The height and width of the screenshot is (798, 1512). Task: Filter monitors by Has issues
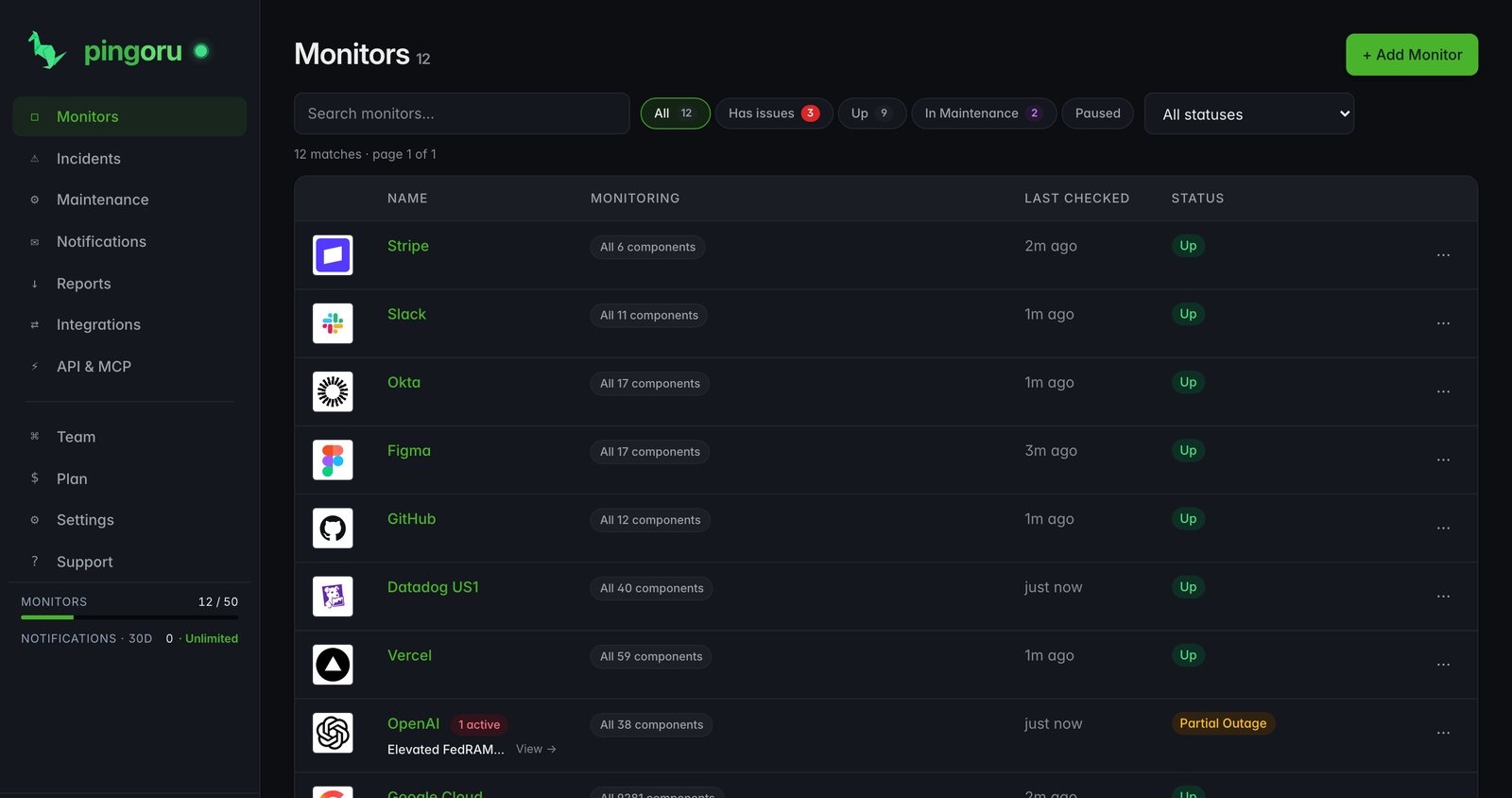pos(774,113)
